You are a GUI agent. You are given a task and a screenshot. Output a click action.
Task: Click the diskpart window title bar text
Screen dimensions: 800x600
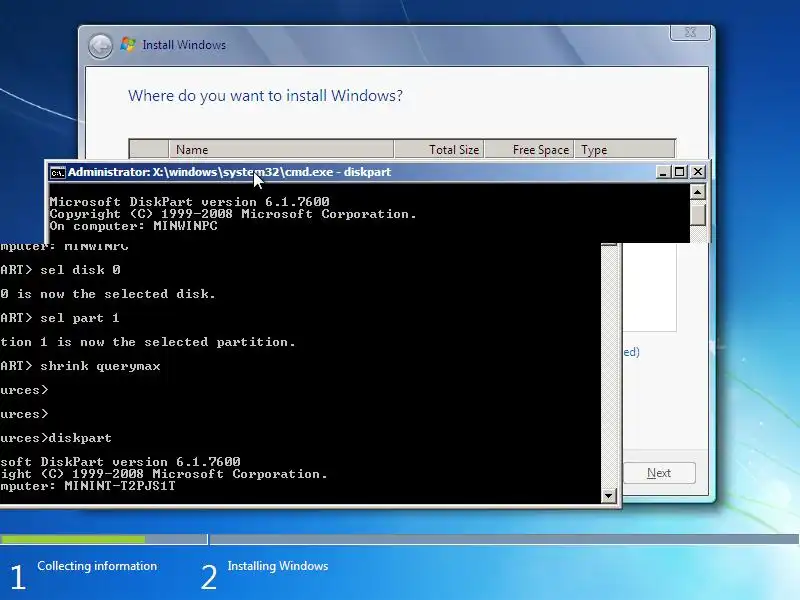coord(229,172)
